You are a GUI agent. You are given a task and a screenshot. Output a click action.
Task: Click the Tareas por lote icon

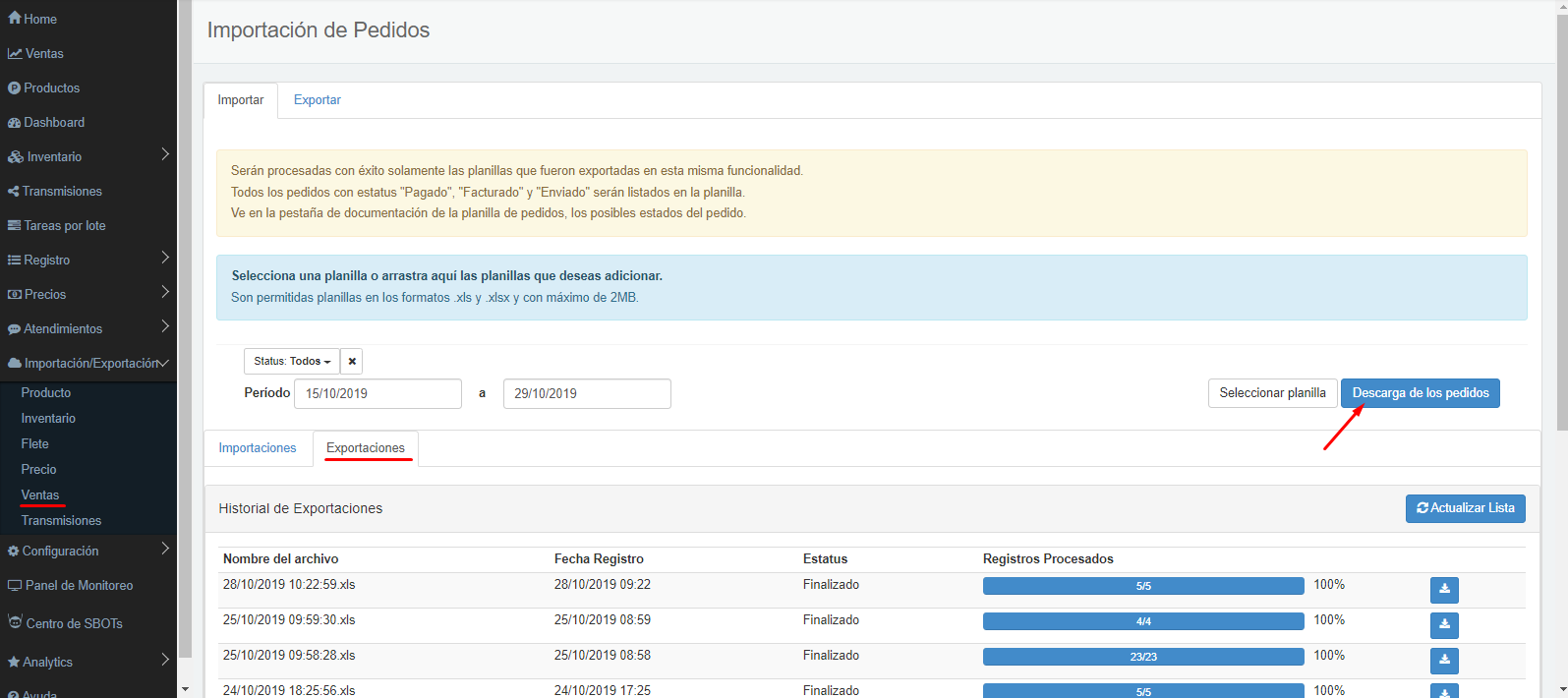(14, 226)
